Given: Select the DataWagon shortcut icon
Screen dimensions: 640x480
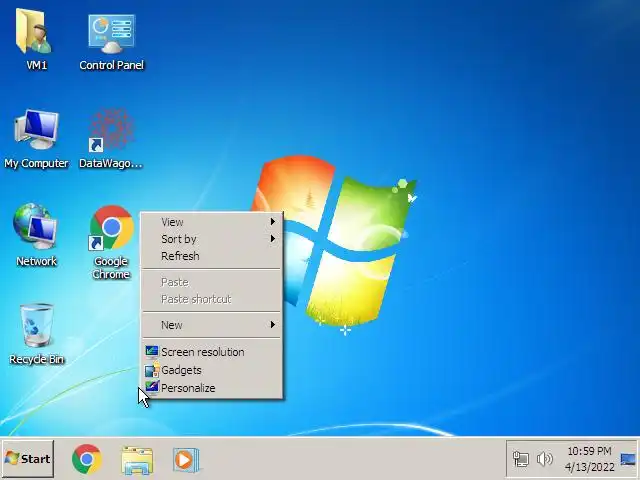Looking at the screenshot, I should click(111, 129).
